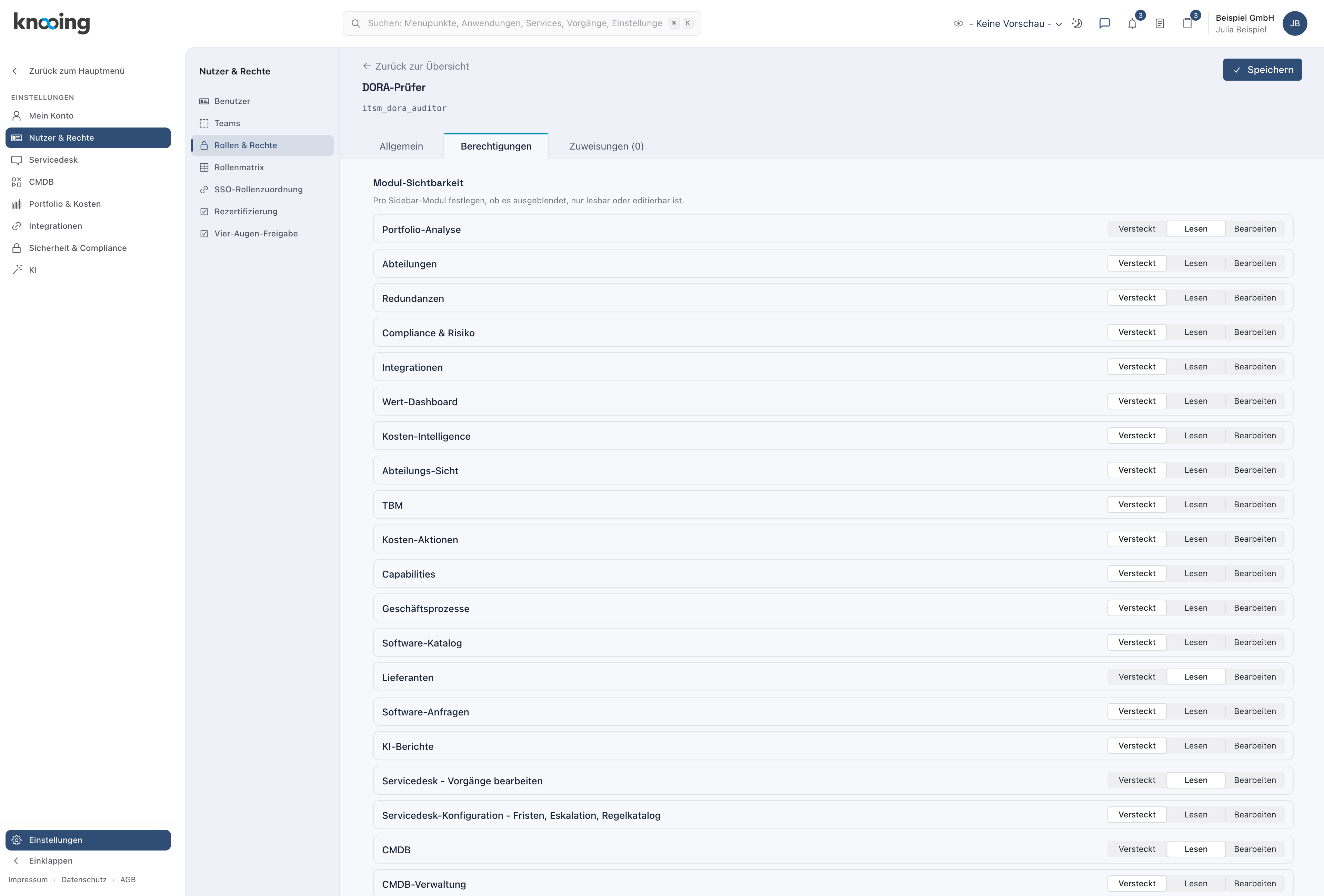Set CMDB to Versteckt
The width and height of the screenshot is (1324, 896).
[x=1136, y=849]
